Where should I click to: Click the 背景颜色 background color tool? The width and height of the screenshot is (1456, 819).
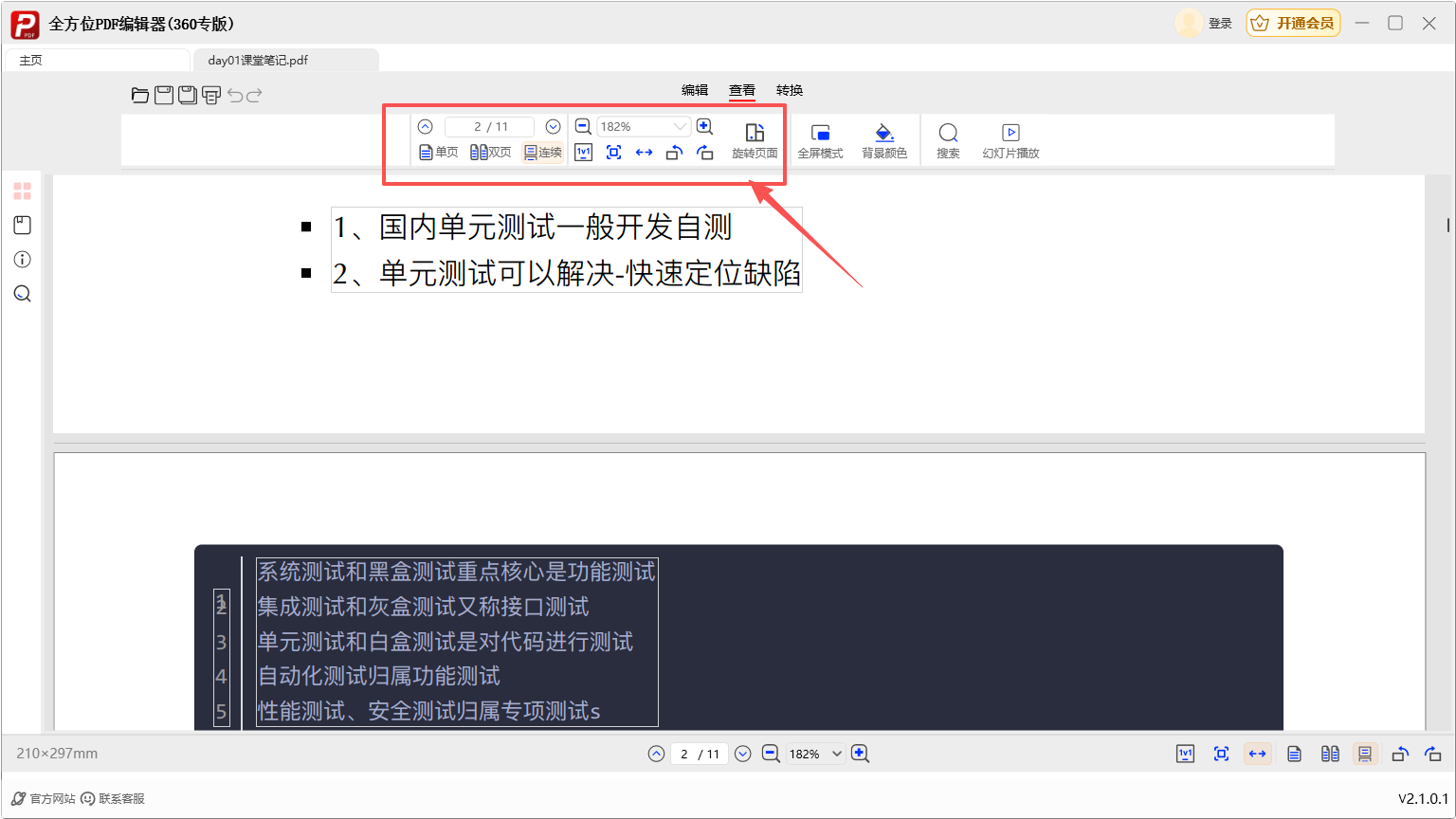coord(883,139)
